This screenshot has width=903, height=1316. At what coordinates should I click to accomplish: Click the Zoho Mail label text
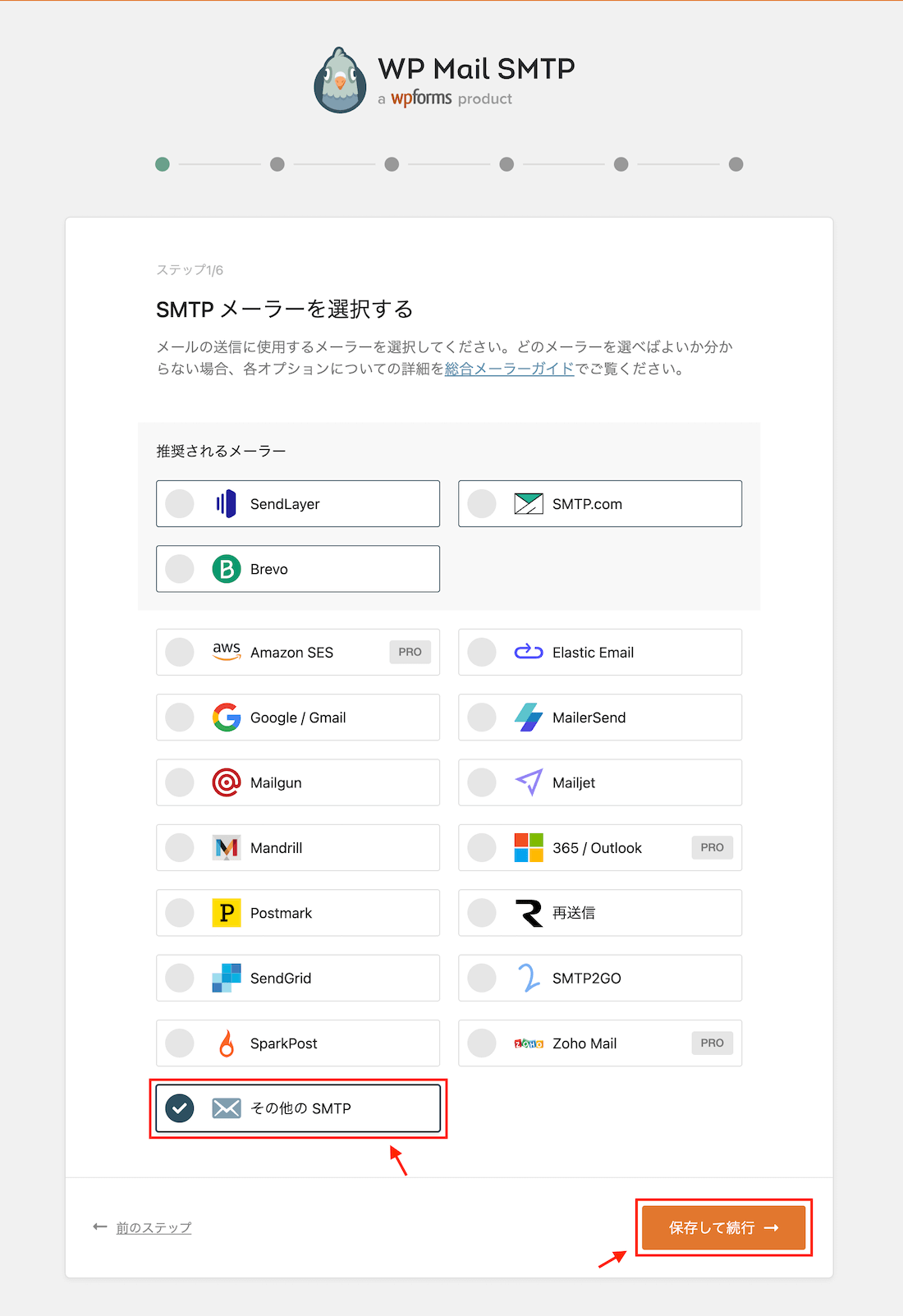(584, 1043)
